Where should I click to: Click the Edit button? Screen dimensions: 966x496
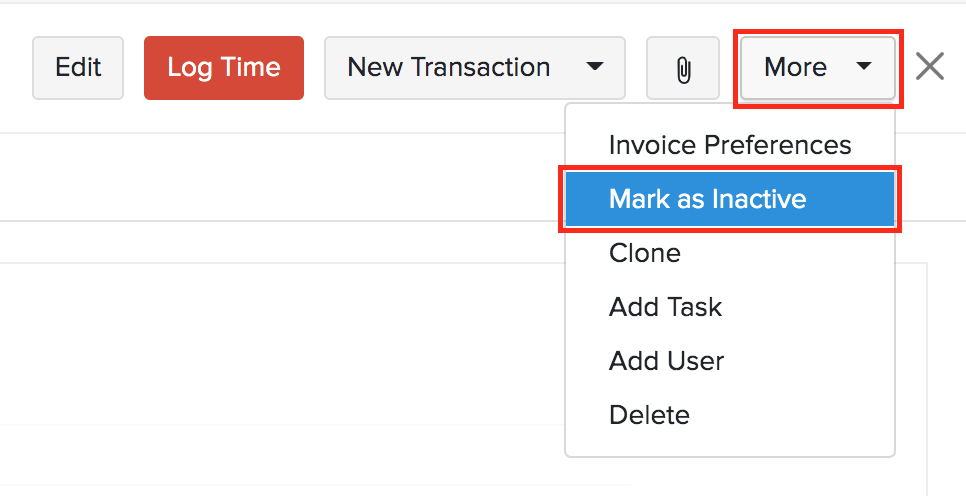78,68
